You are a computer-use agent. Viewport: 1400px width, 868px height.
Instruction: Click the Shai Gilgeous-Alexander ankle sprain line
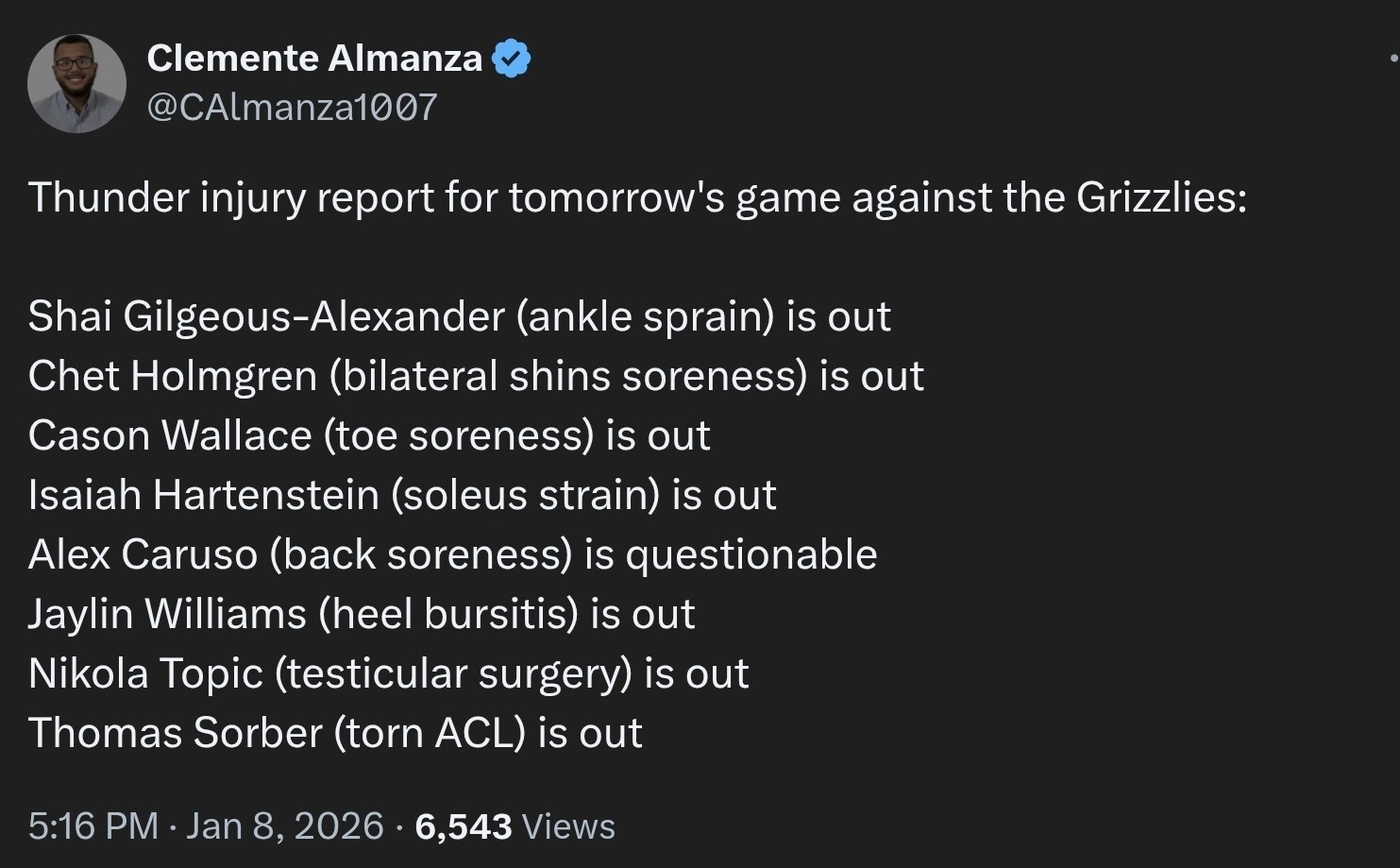pos(459,316)
